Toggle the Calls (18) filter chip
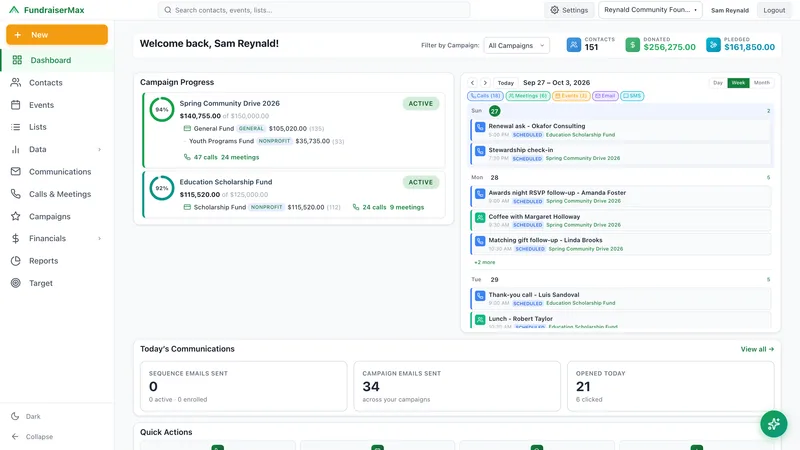The height and width of the screenshot is (450, 800). coord(485,96)
